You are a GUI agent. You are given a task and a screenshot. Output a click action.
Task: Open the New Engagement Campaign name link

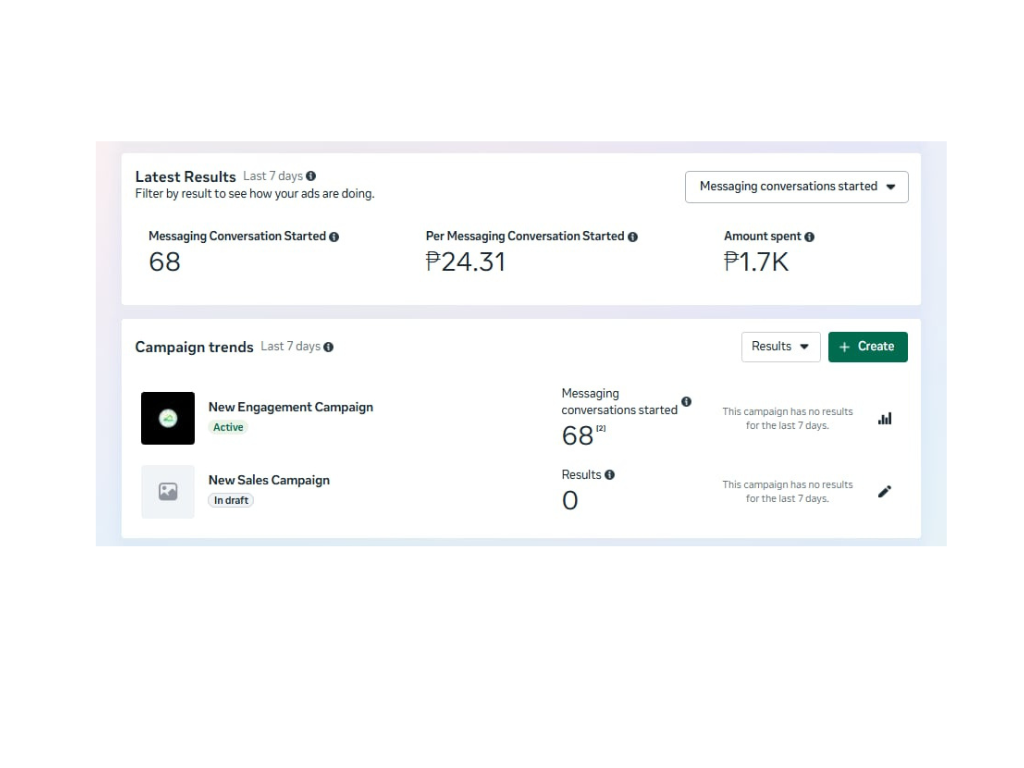[290, 407]
